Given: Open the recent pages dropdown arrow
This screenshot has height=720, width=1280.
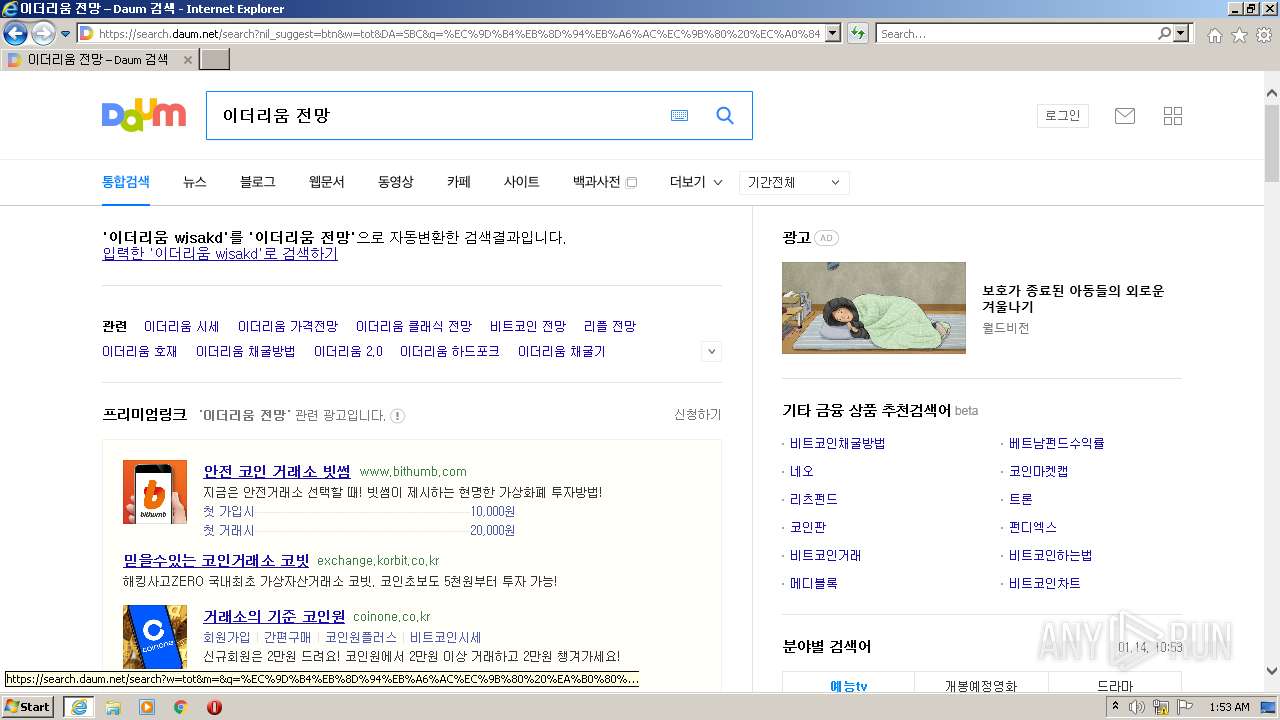Looking at the screenshot, I should click(x=66, y=34).
